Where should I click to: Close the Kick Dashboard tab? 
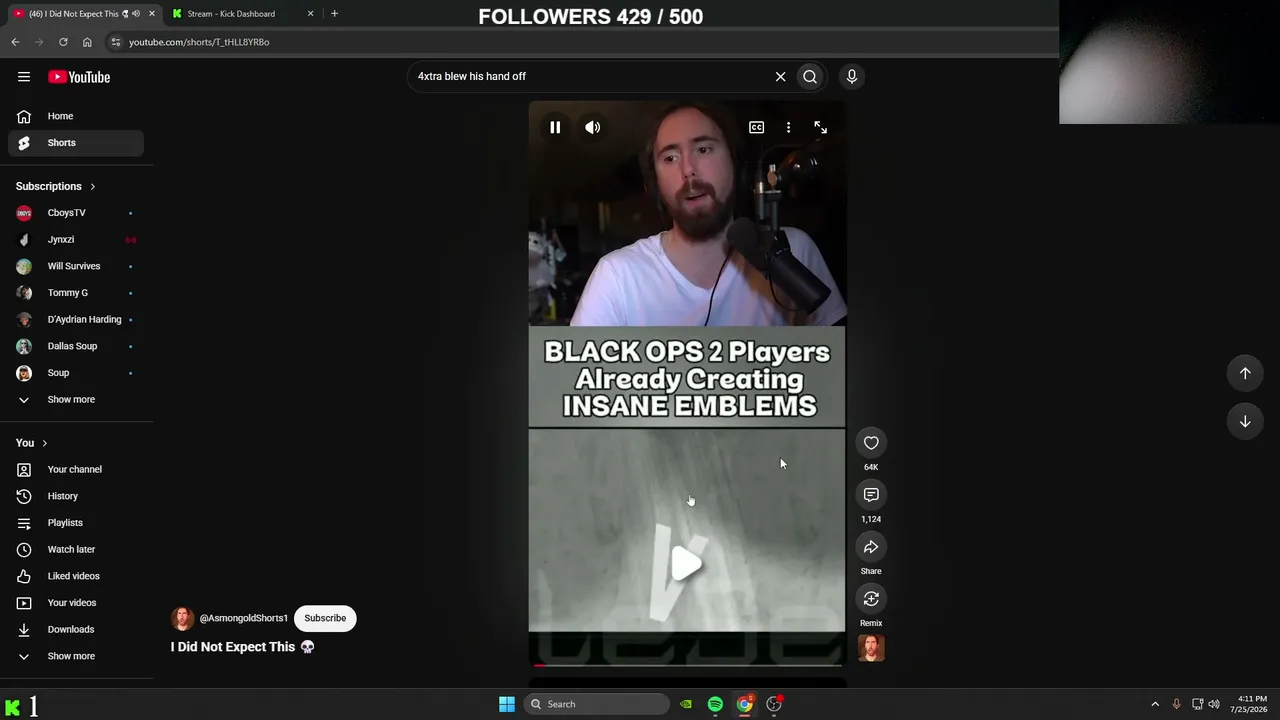[310, 14]
